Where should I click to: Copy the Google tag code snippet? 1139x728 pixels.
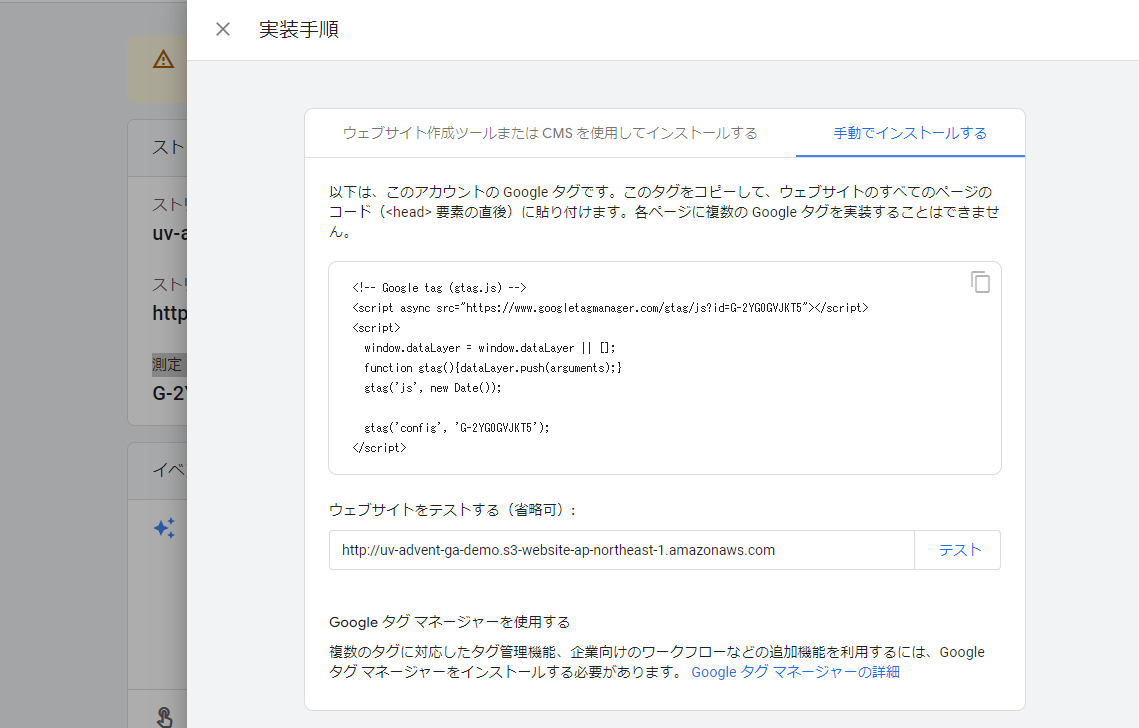[980, 282]
